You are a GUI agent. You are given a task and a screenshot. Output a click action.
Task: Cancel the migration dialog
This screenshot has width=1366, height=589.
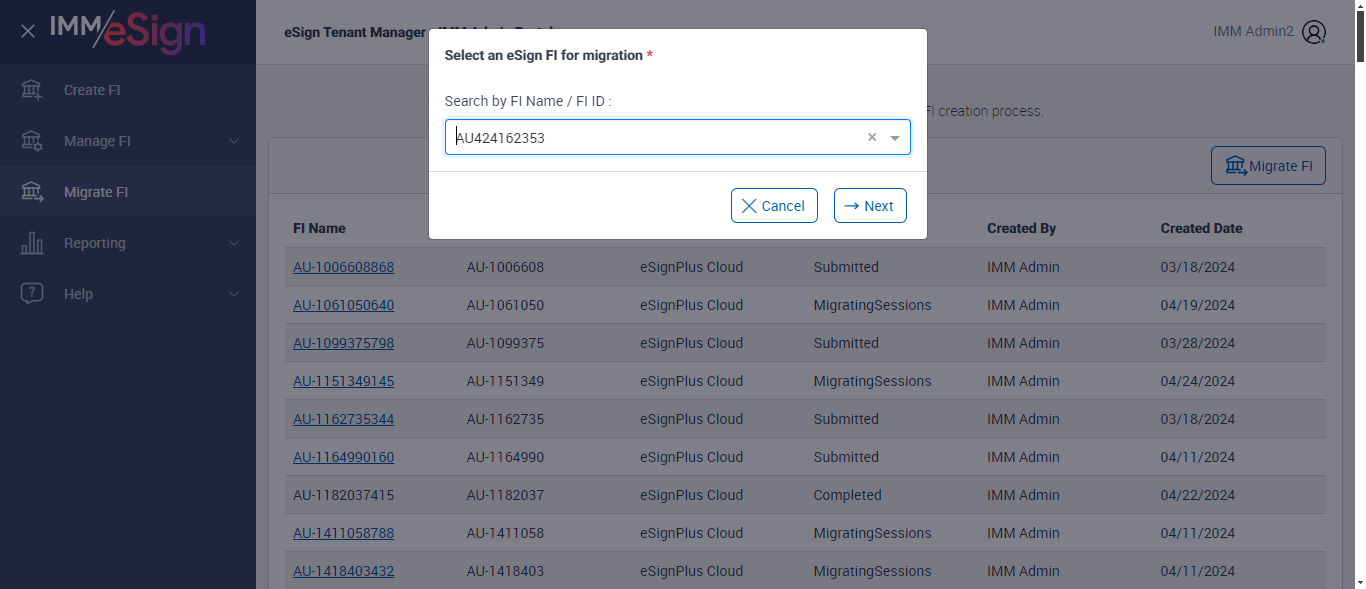coord(774,206)
